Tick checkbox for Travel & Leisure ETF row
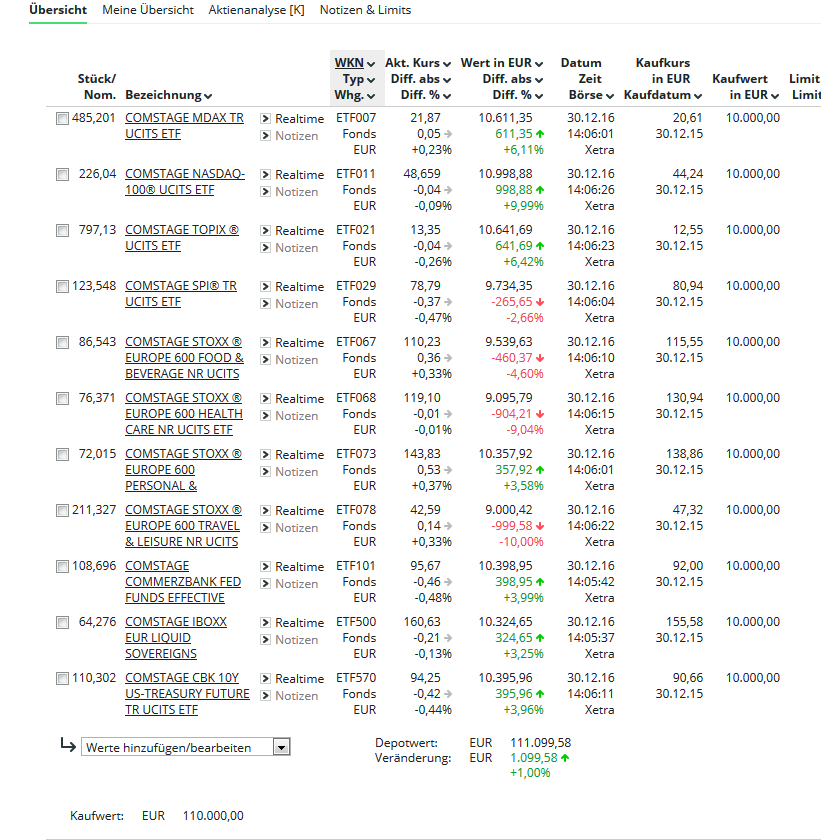The width and height of the screenshot is (821, 840). click(x=63, y=511)
